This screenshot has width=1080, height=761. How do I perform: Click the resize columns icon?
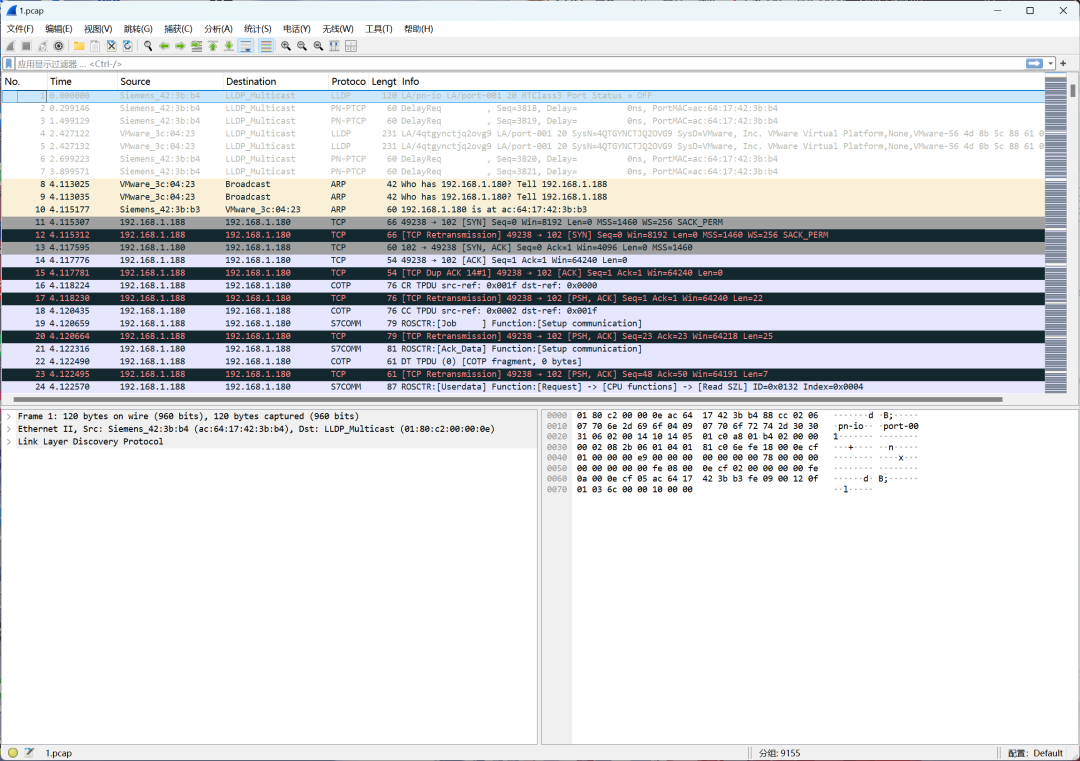pos(334,46)
